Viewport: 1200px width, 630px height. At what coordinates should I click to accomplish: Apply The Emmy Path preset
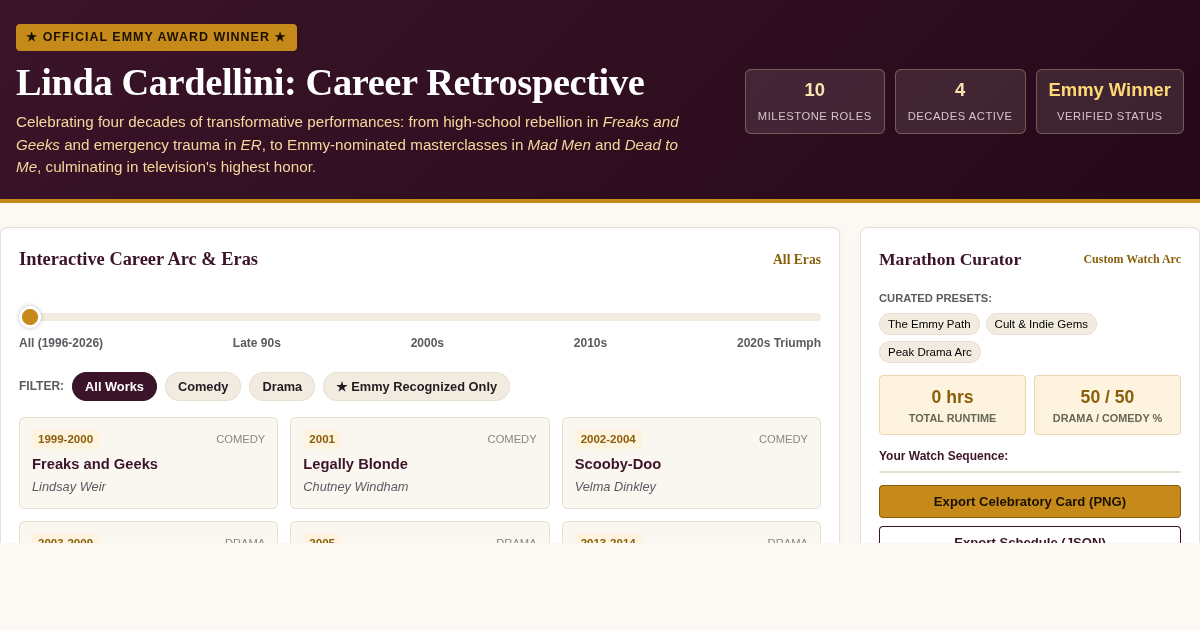point(929,324)
